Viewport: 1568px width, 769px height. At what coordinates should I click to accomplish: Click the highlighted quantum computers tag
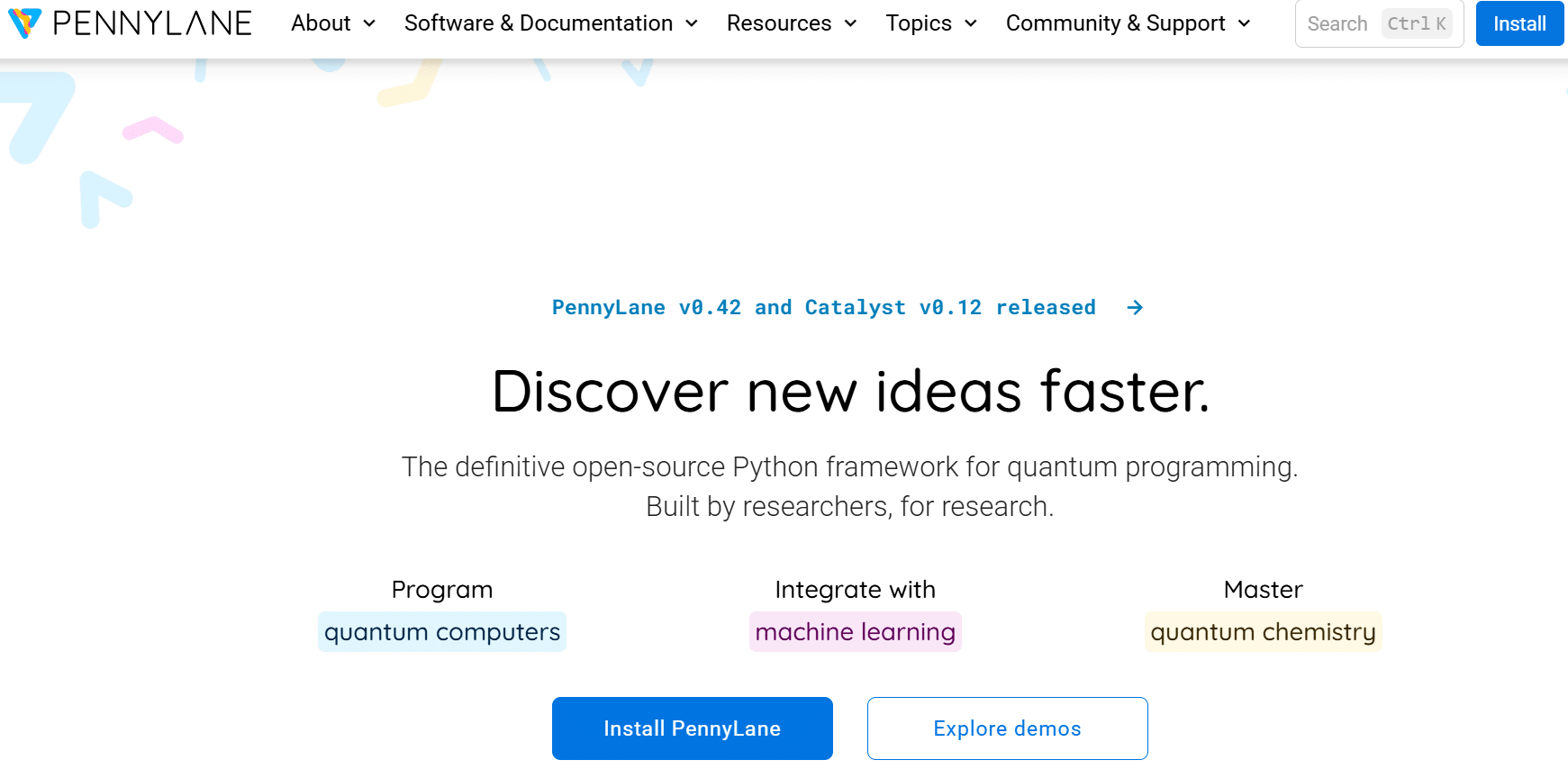tap(441, 631)
